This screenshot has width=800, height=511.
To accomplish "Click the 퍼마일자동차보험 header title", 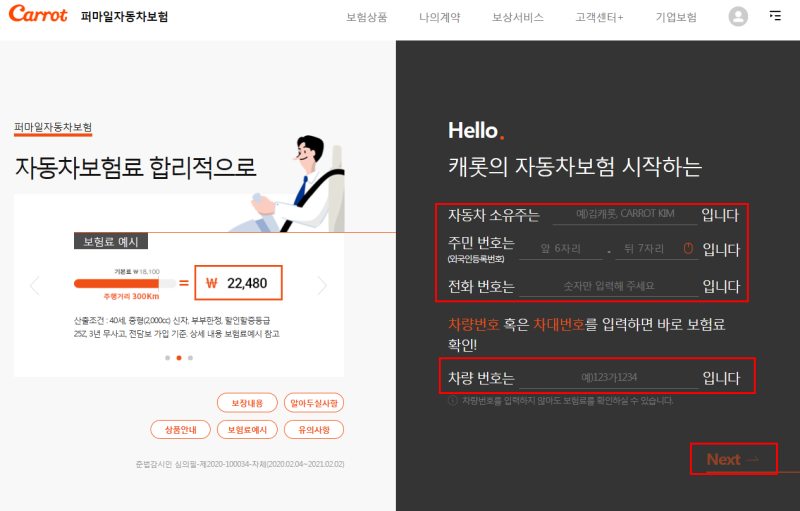I will pos(124,16).
